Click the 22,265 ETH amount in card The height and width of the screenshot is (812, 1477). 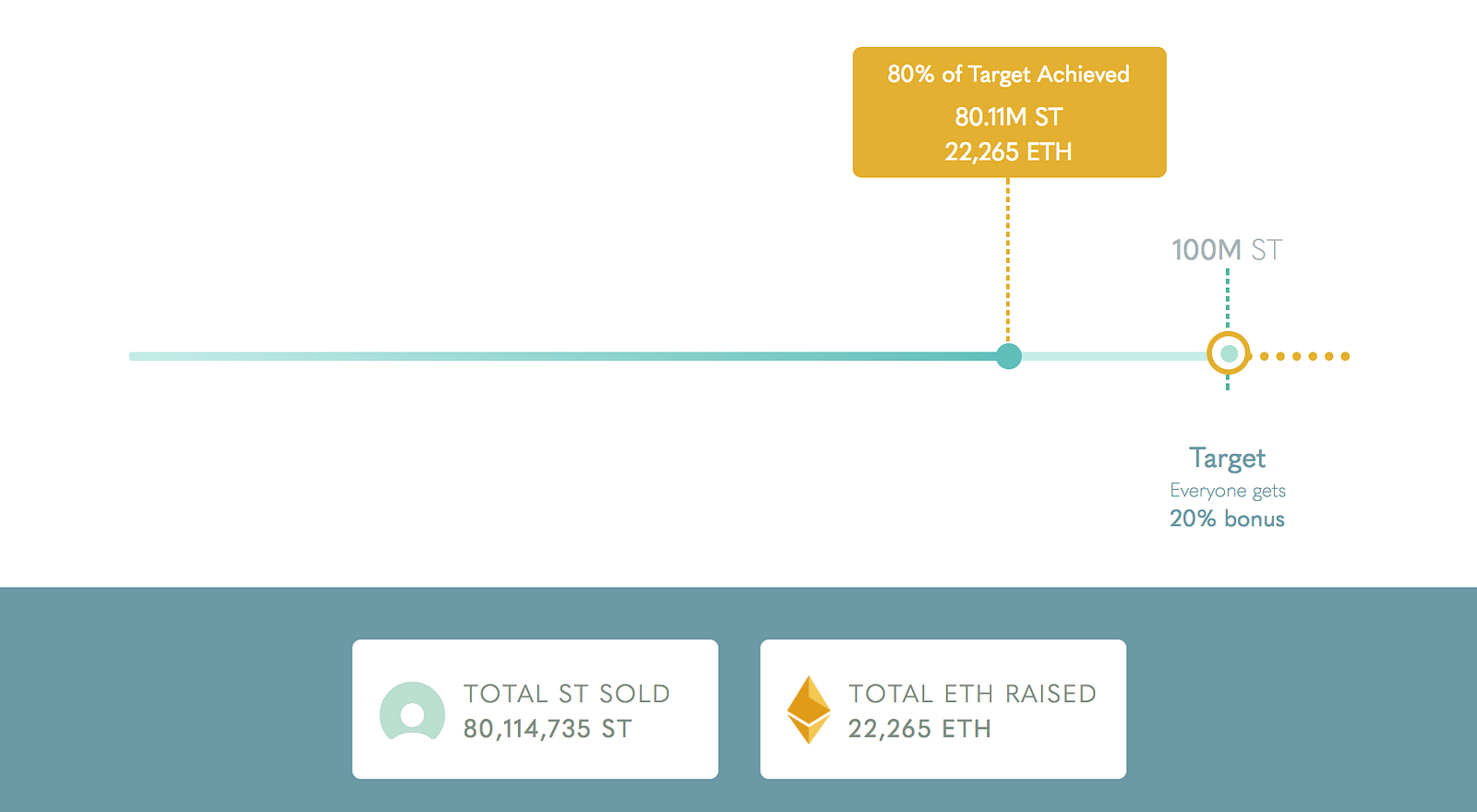pyautogui.click(x=919, y=729)
